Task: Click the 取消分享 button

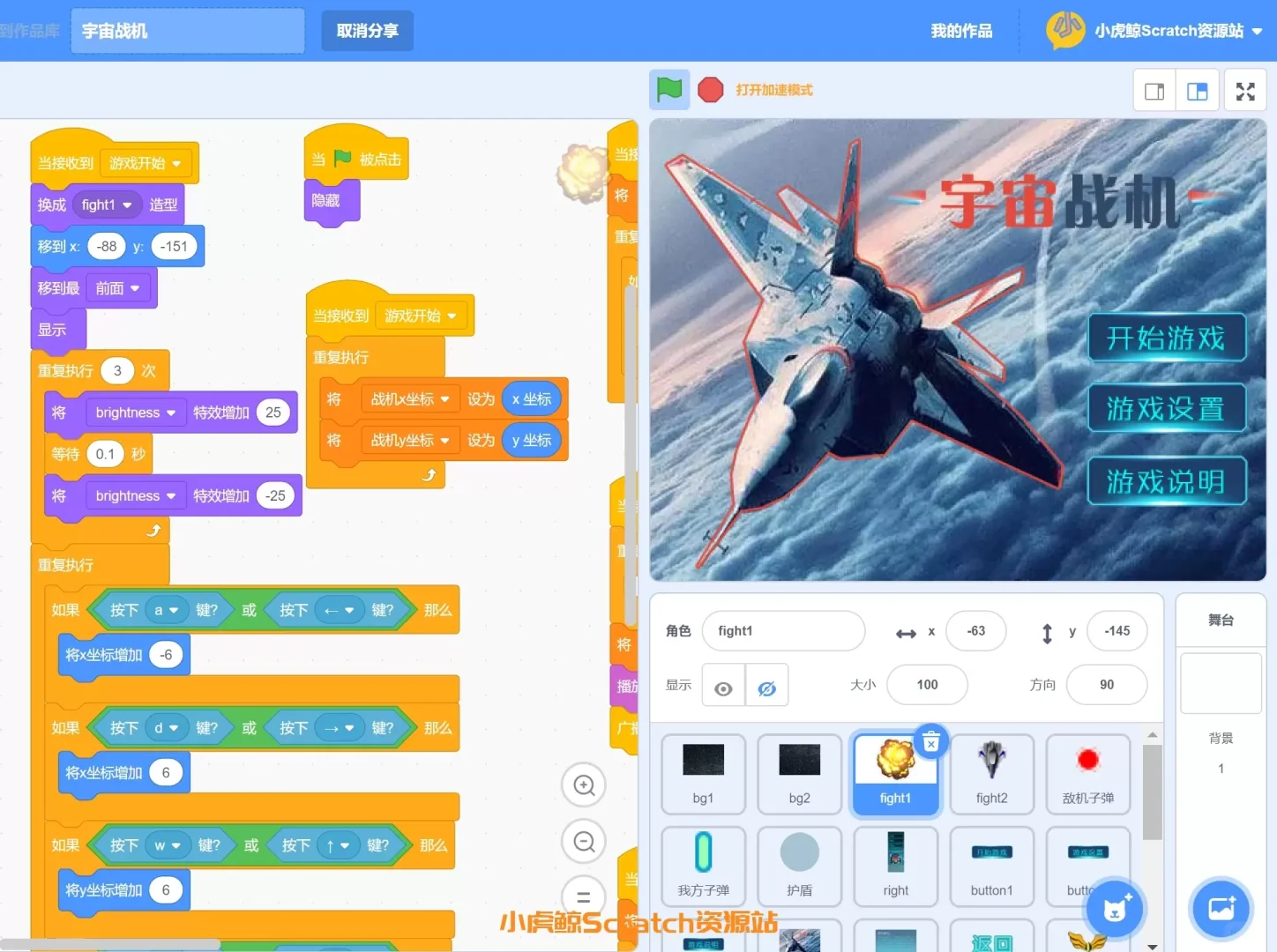Action: point(367,29)
